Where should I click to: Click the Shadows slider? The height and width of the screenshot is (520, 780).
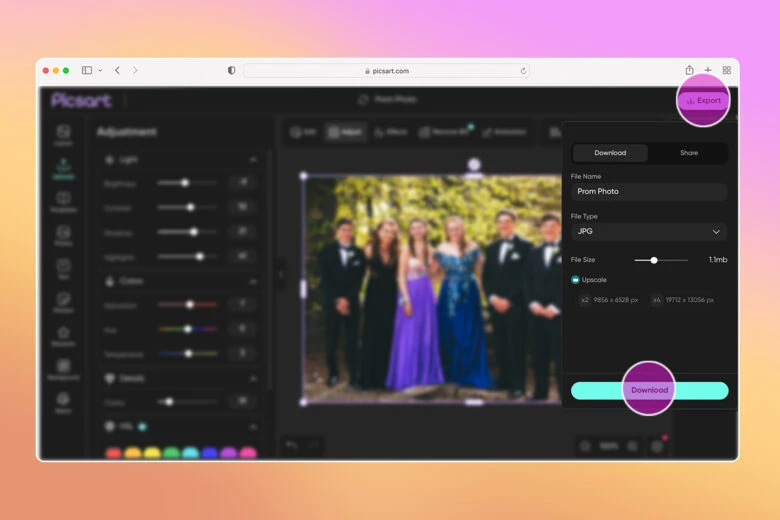point(187,232)
